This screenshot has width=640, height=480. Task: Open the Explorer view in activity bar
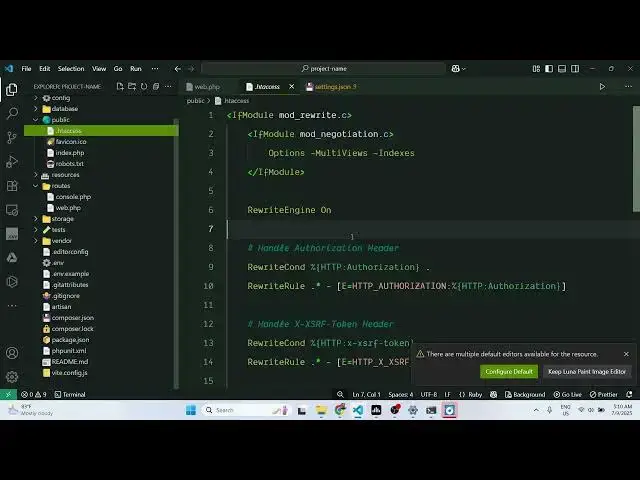(12, 89)
